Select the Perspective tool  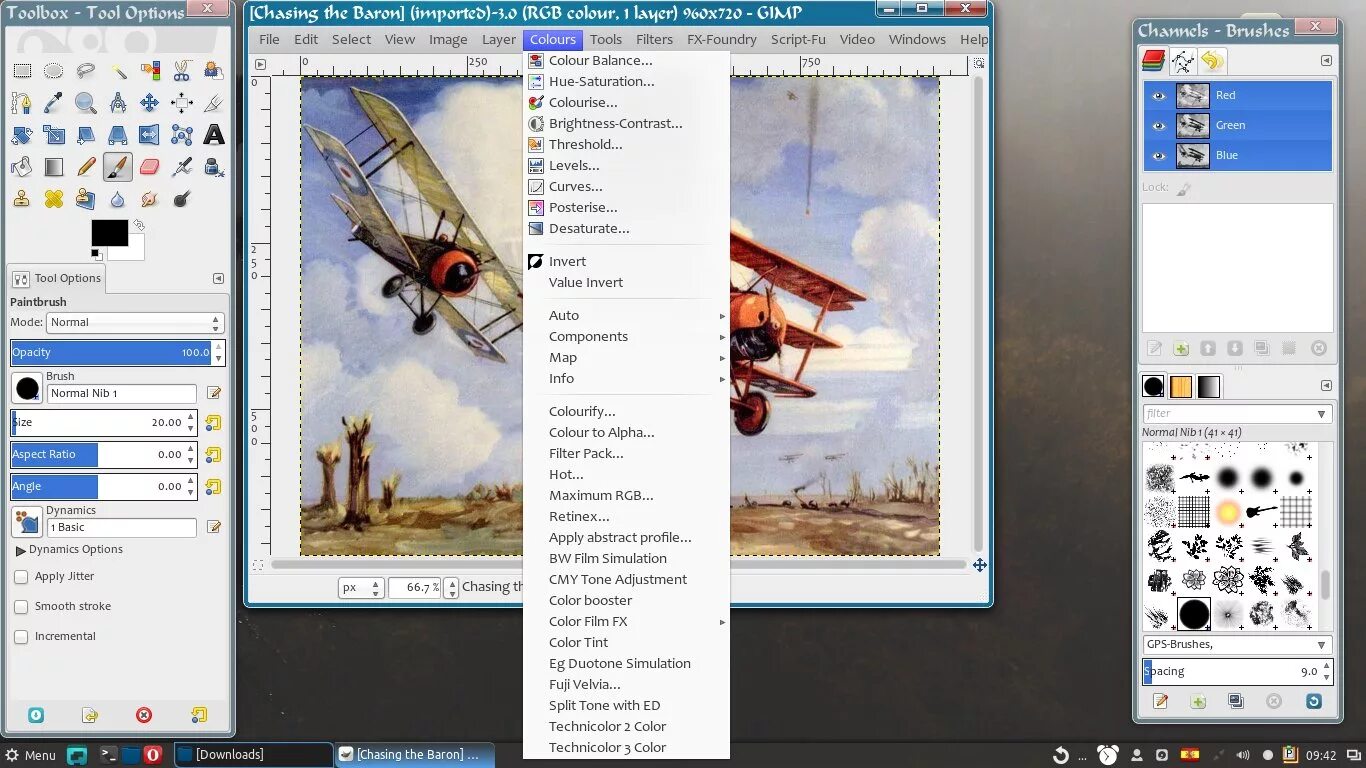point(118,135)
